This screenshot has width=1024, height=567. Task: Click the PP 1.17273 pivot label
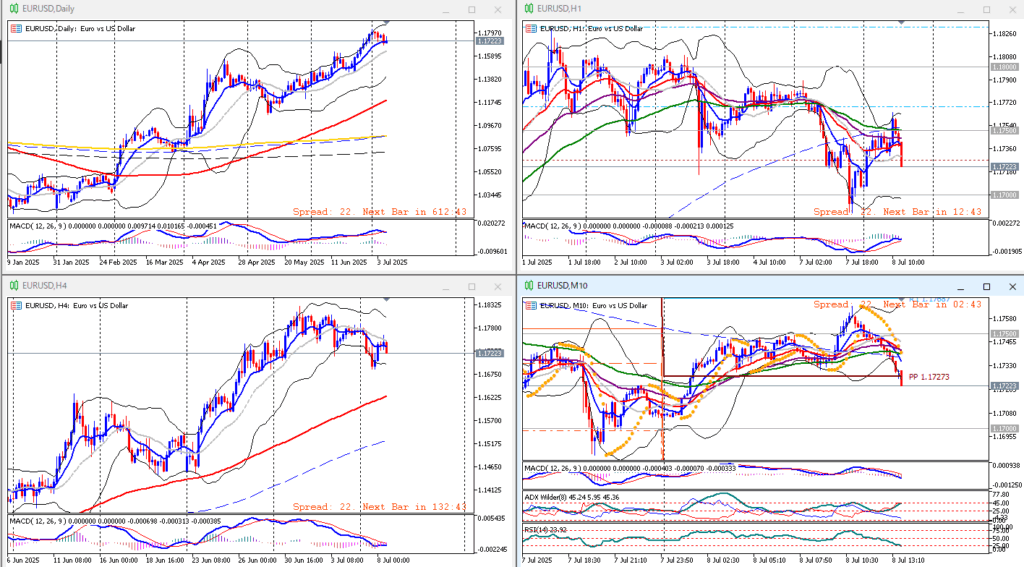tap(929, 377)
